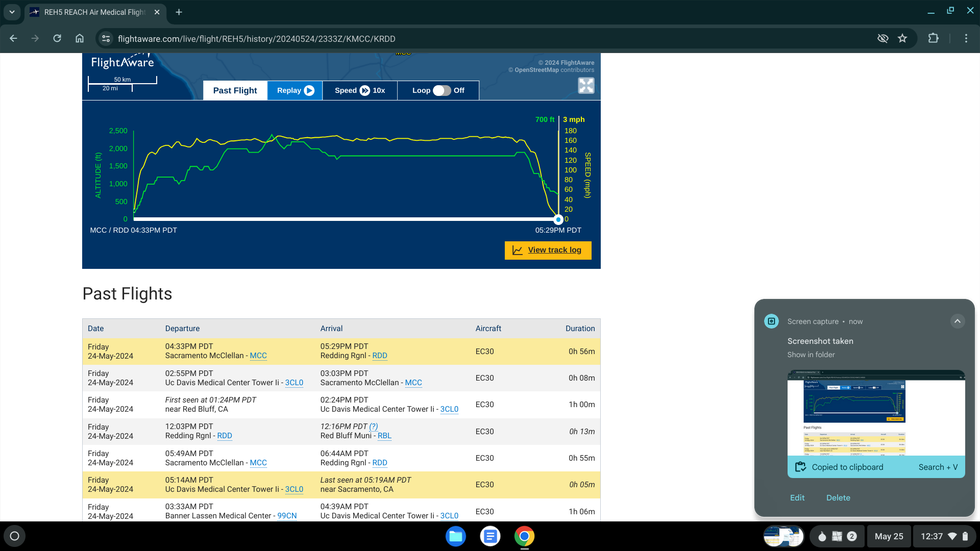Open the Files app on the shelf
Screen dimensions: 980x551
tap(456, 536)
